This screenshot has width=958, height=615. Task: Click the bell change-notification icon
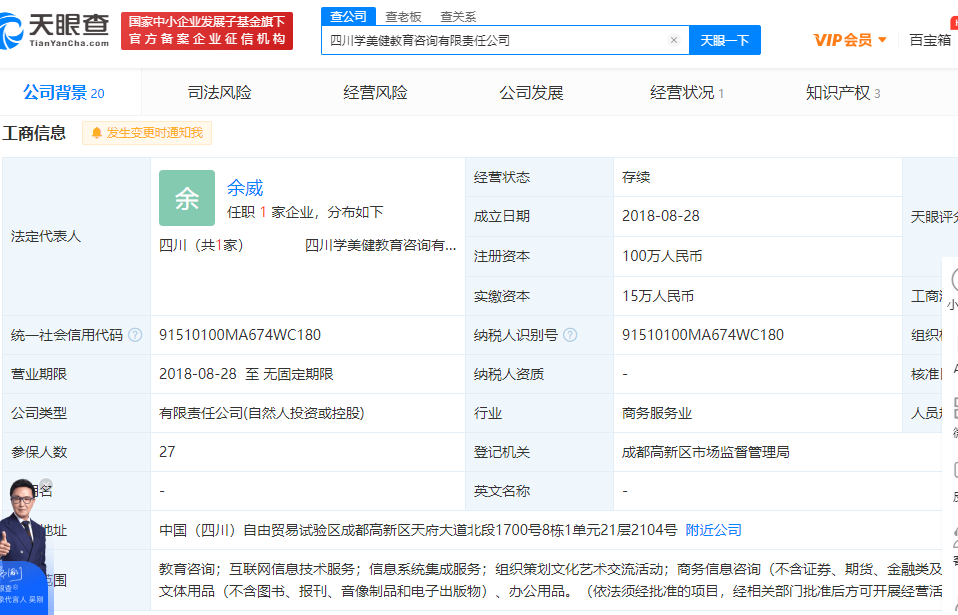[x=97, y=133]
